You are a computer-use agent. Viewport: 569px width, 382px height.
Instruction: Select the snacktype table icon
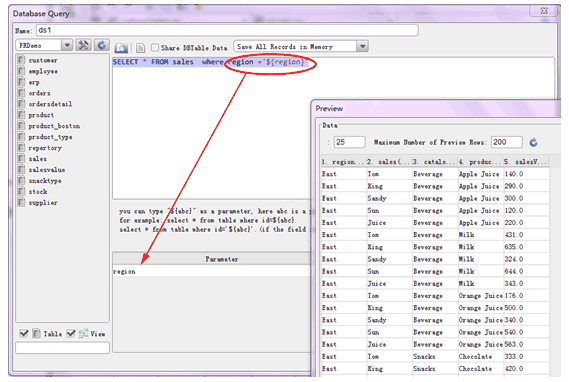pyautogui.click(x=21, y=180)
